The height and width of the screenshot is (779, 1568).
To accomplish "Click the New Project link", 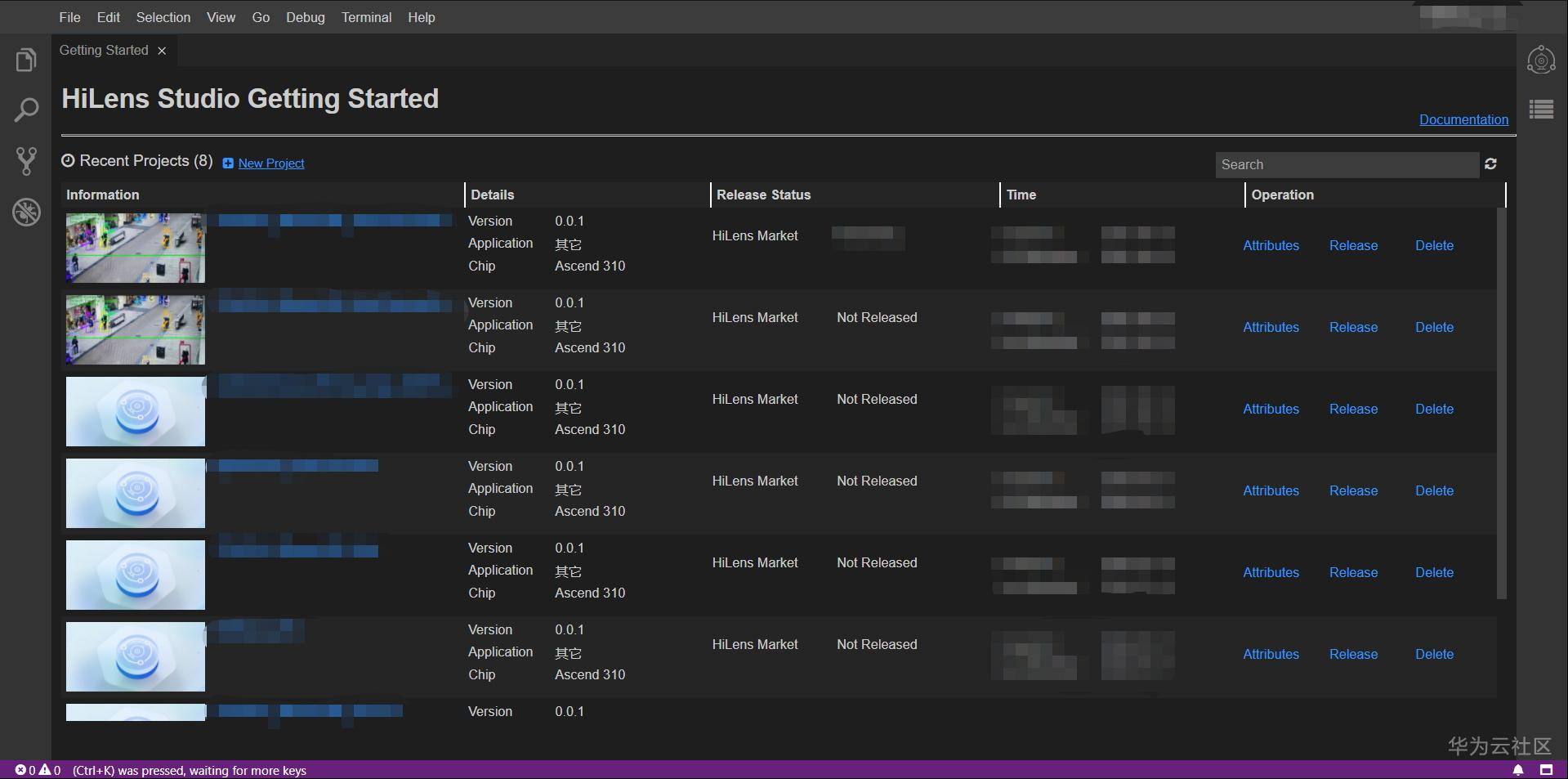I will pos(270,163).
